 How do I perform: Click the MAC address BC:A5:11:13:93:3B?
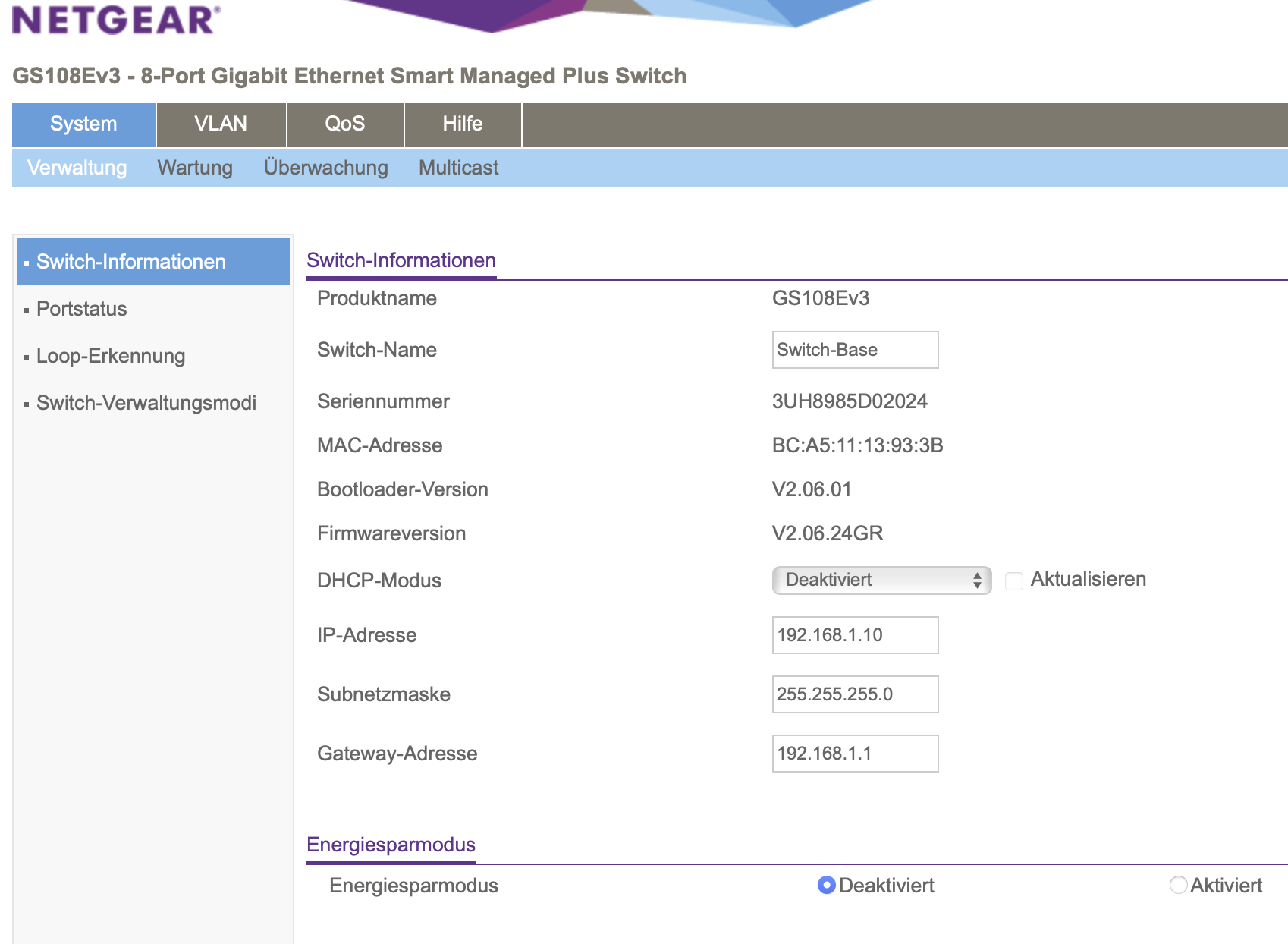click(857, 445)
